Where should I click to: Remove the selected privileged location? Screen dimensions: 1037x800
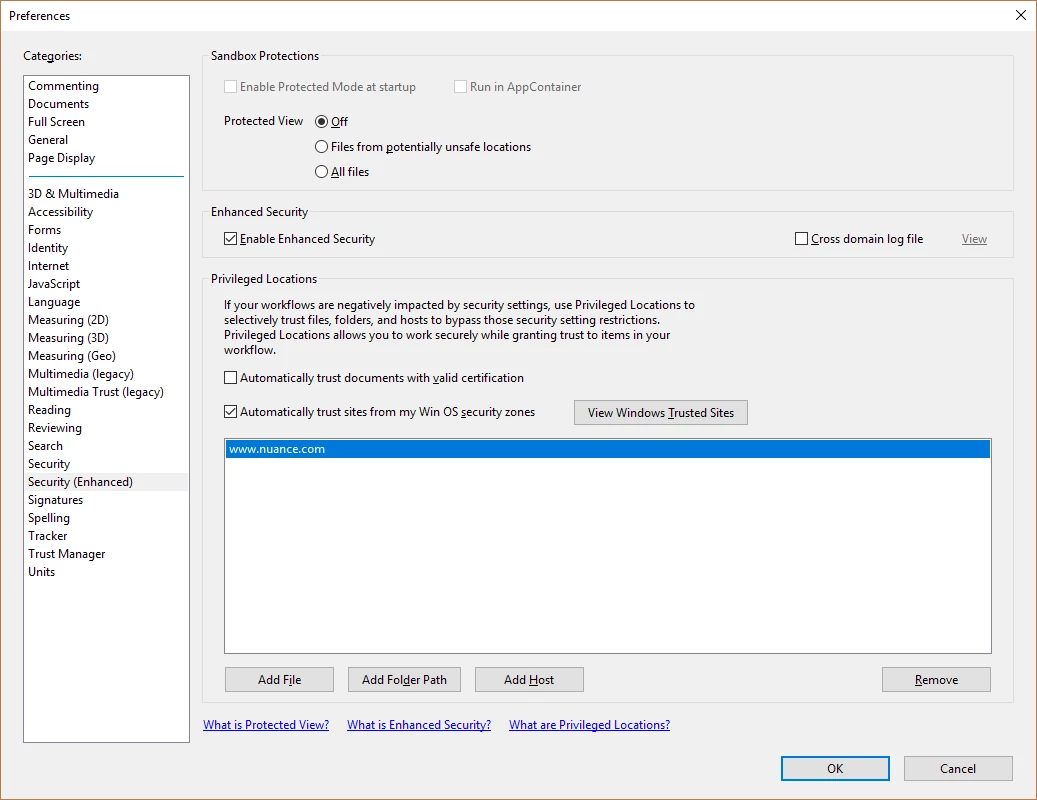tap(936, 680)
